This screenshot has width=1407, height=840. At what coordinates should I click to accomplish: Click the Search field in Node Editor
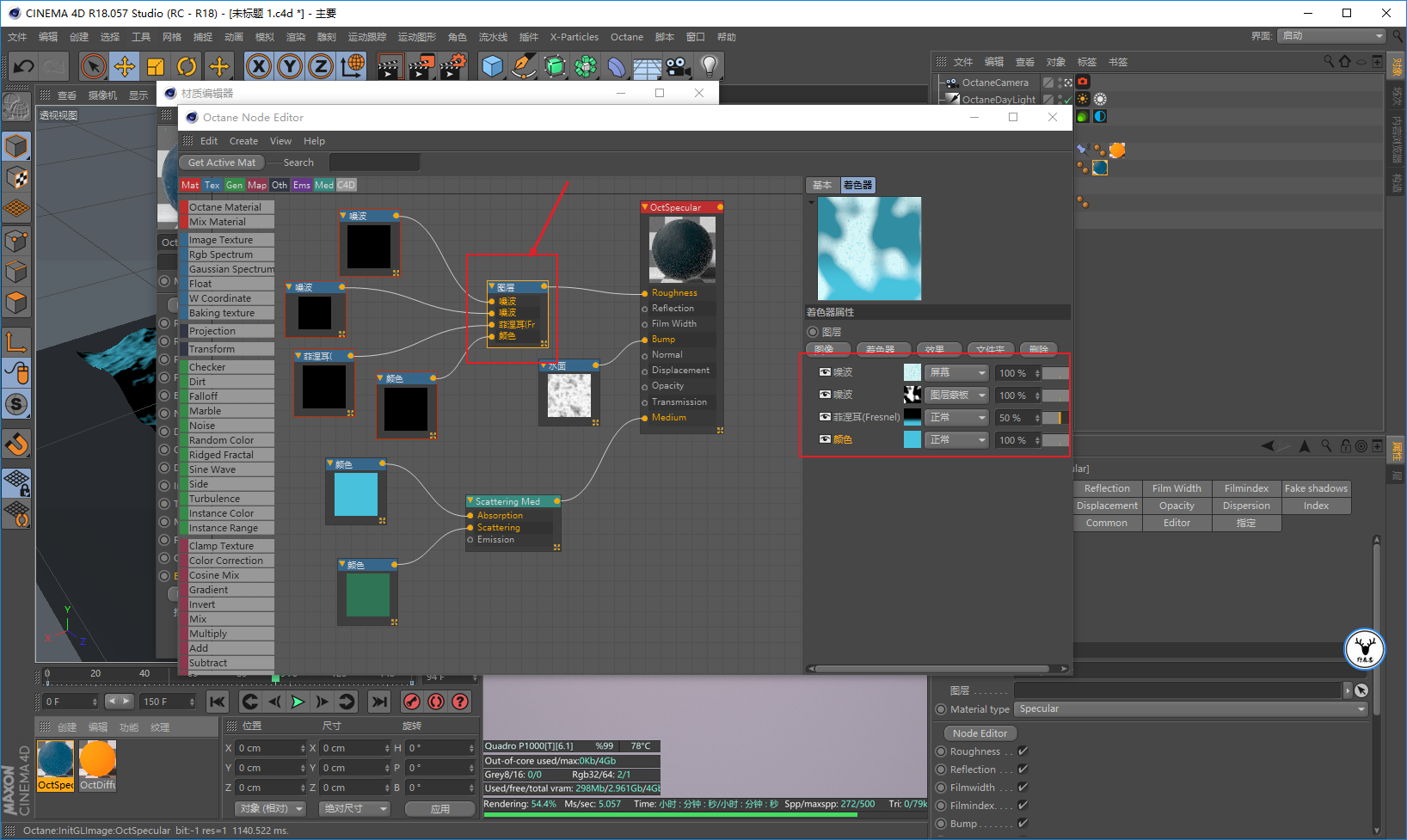coord(374,162)
